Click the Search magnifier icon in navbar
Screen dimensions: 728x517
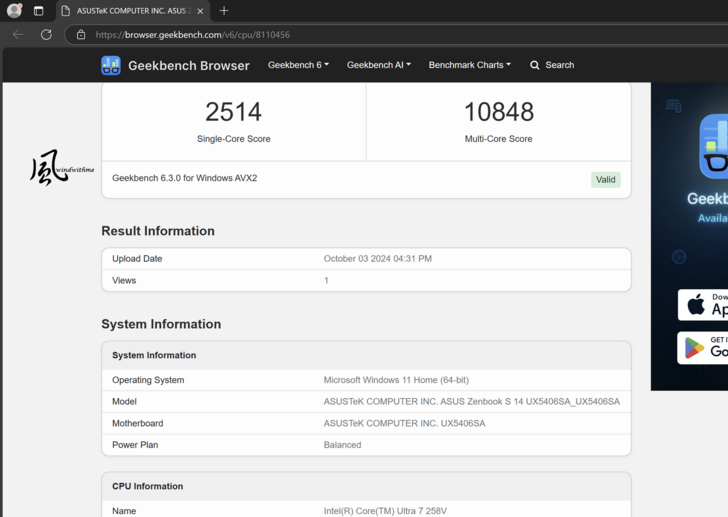point(535,65)
